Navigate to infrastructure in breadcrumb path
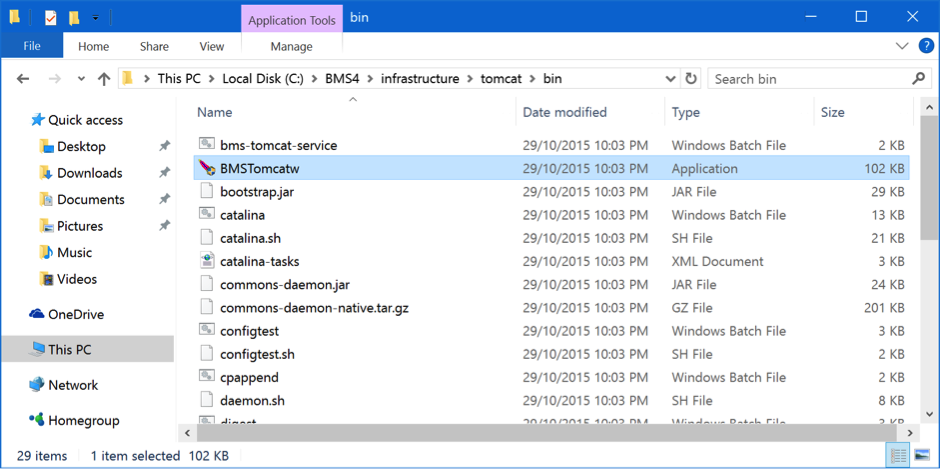 coord(420,79)
